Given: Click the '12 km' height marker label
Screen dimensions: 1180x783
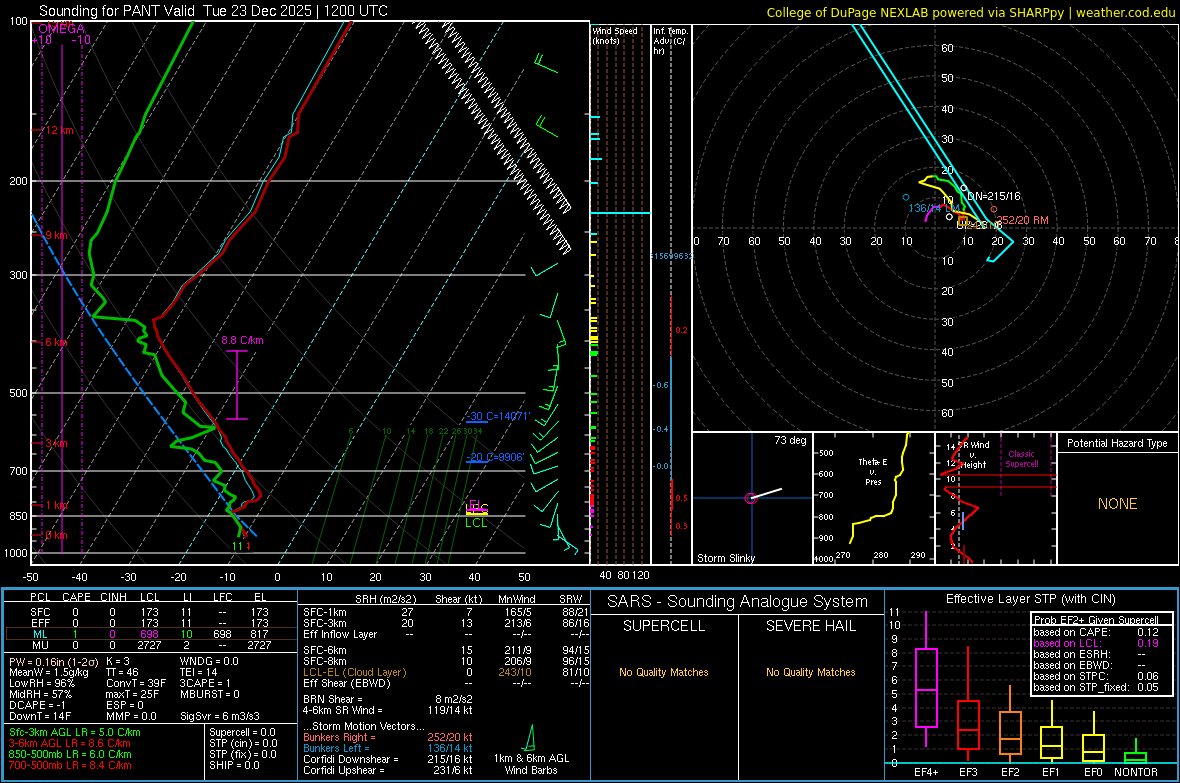Looking at the screenshot, I should (59, 130).
